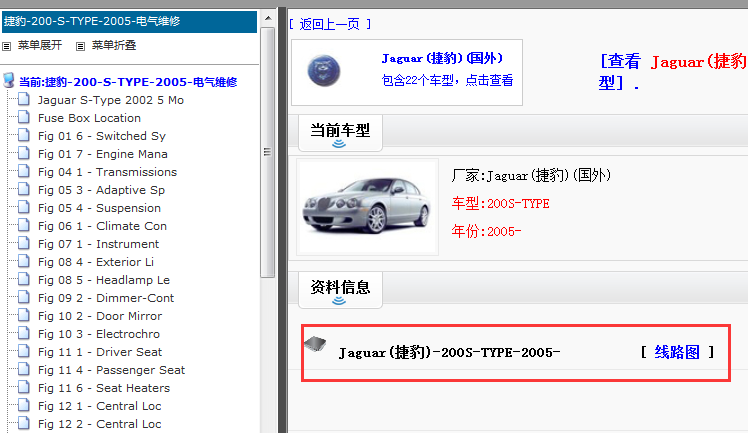Viewport: 748px width, 433px height.
Task: Open Fig 05 3 - Adaptive Sp
Action: [x=101, y=190]
